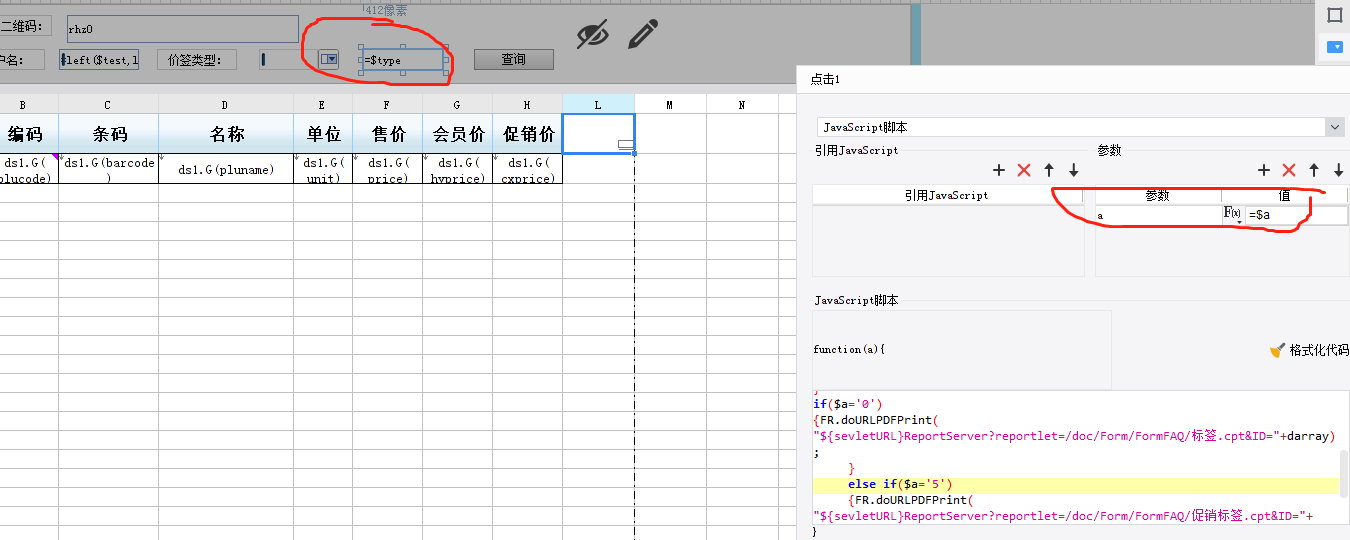Select the ds1.G(barcode) cell
Screen dimensions: 1350x540
pyautogui.click(x=108, y=169)
